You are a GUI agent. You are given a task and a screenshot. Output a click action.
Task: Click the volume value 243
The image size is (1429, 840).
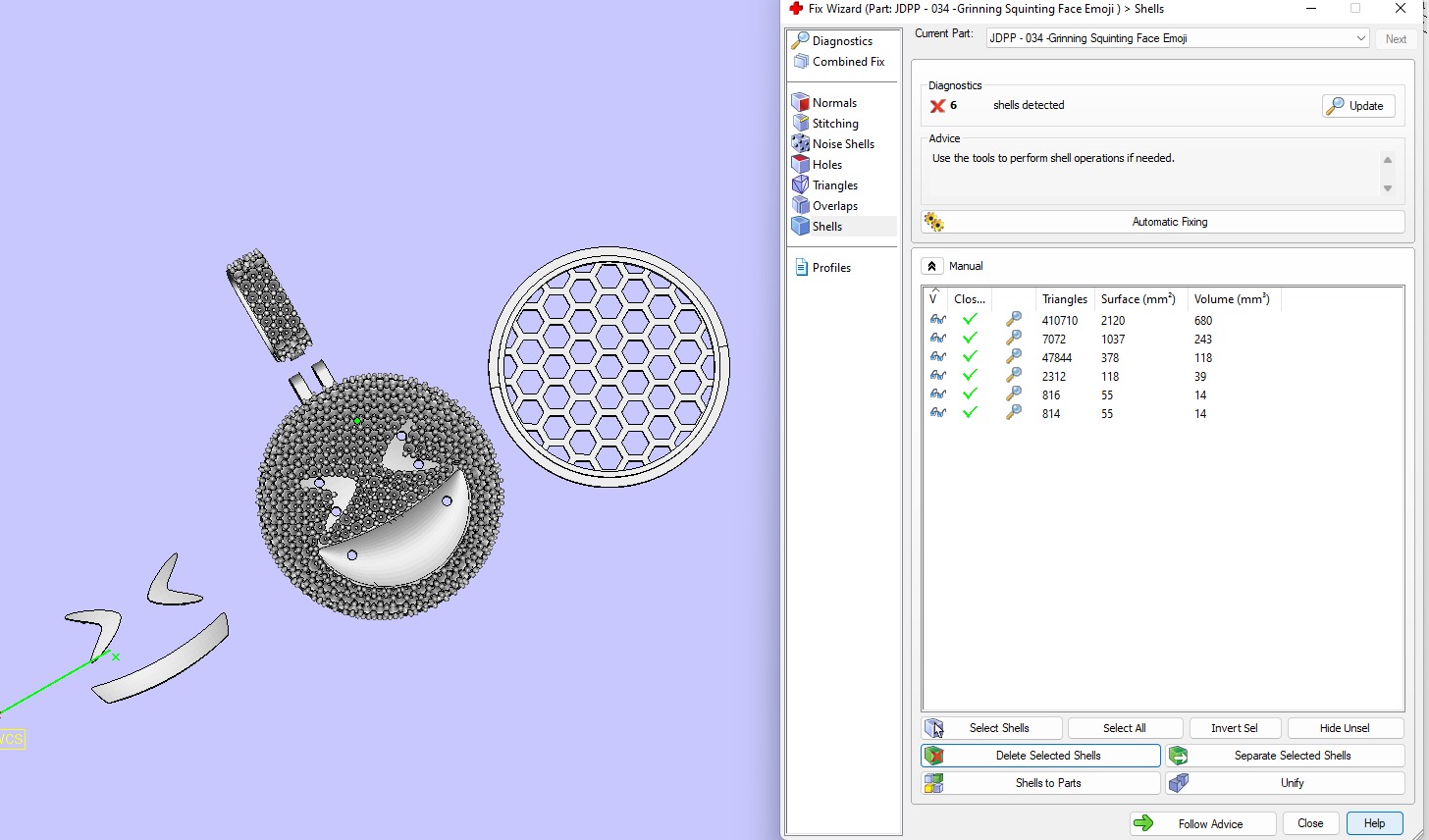tap(1203, 339)
